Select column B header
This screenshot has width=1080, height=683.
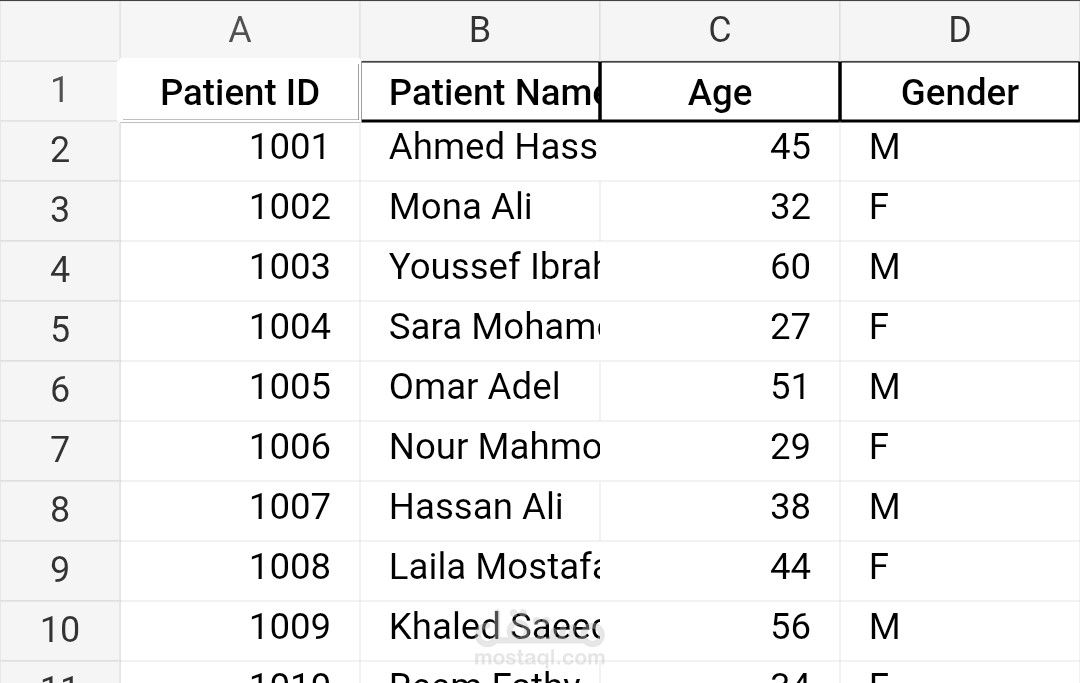pos(479,30)
